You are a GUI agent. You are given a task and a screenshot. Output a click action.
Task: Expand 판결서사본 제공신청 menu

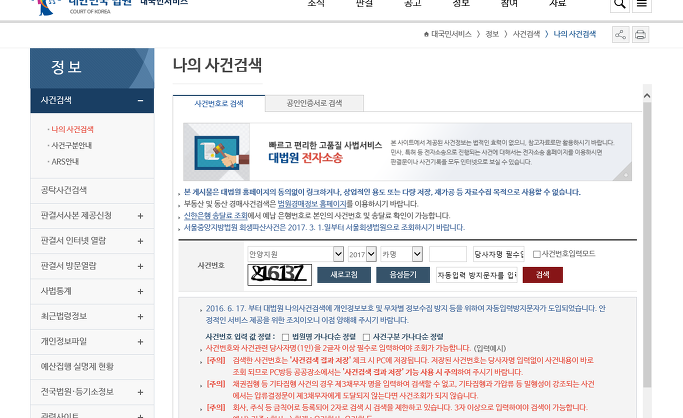[x=140, y=216]
